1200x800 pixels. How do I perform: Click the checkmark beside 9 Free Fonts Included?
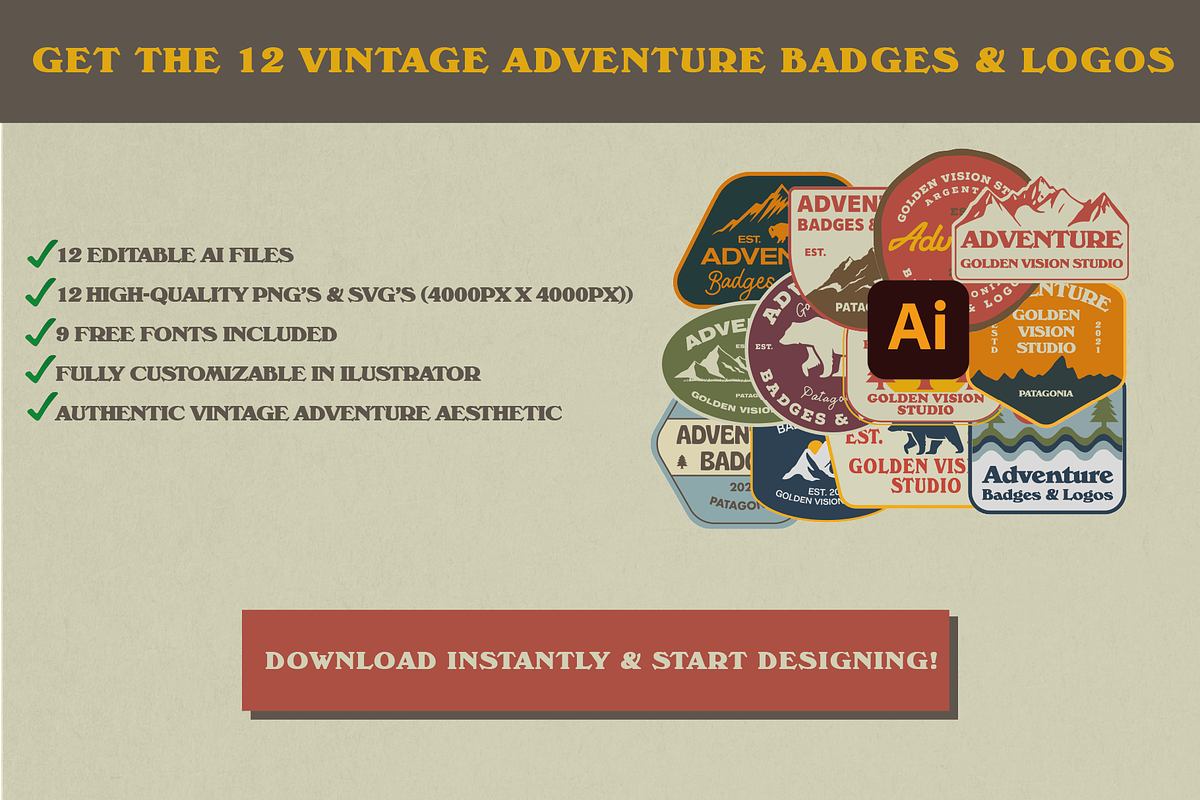[40, 332]
